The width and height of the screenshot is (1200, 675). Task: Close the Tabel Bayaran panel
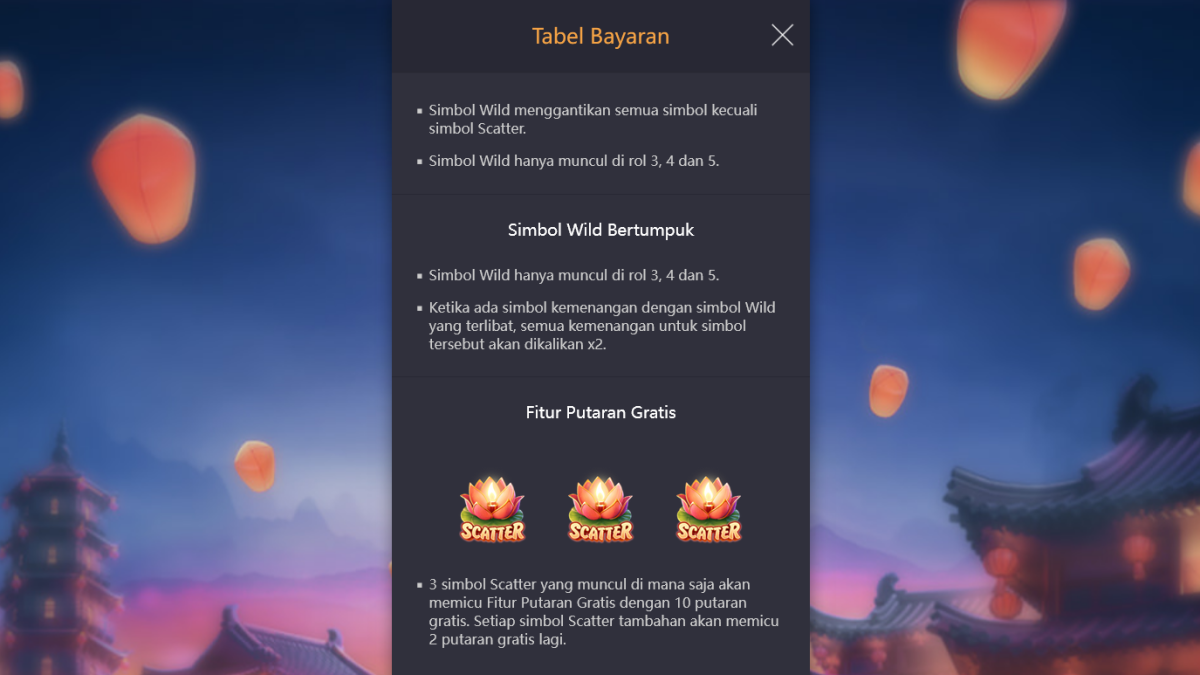[x=782, y=35]
